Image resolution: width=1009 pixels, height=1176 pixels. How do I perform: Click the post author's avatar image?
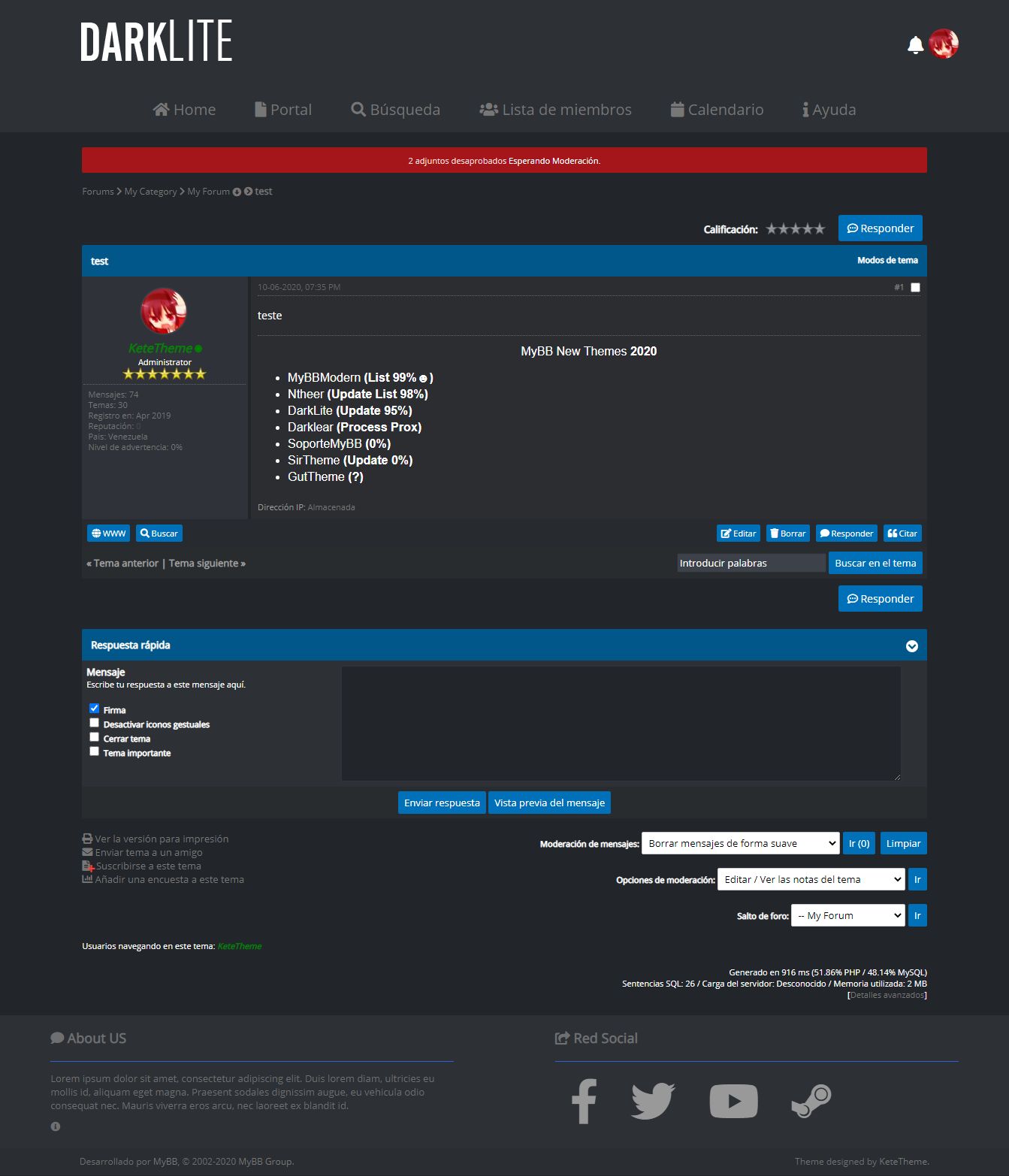tap(164, 310)
